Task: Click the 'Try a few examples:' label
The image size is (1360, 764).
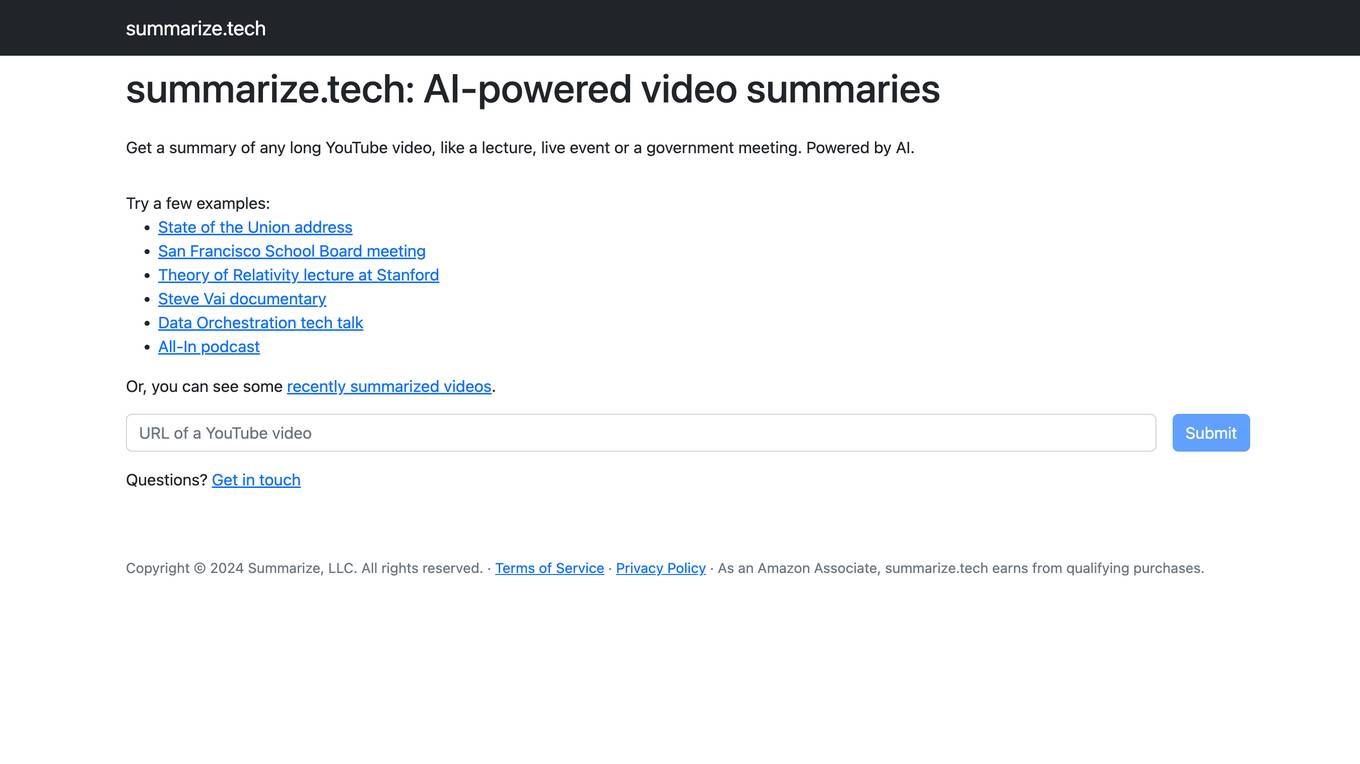Action: click(198, 203)
